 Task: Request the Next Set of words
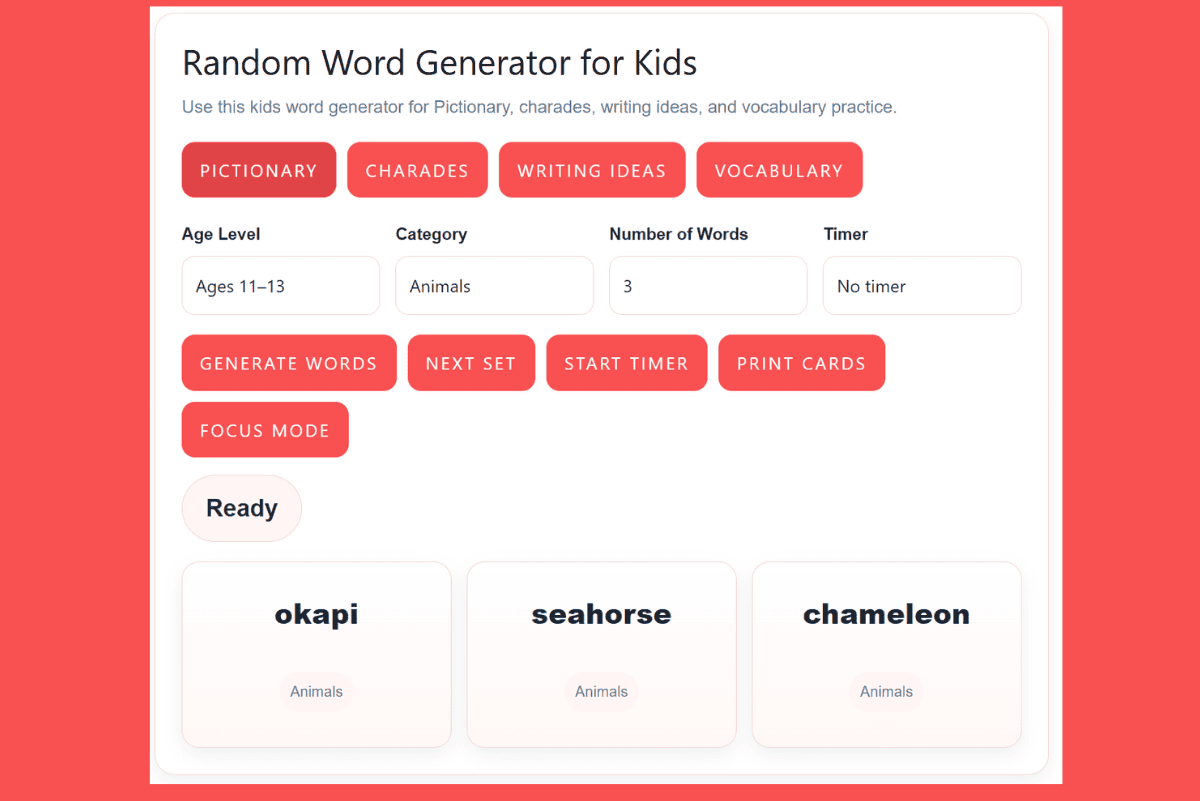(471, 363)
